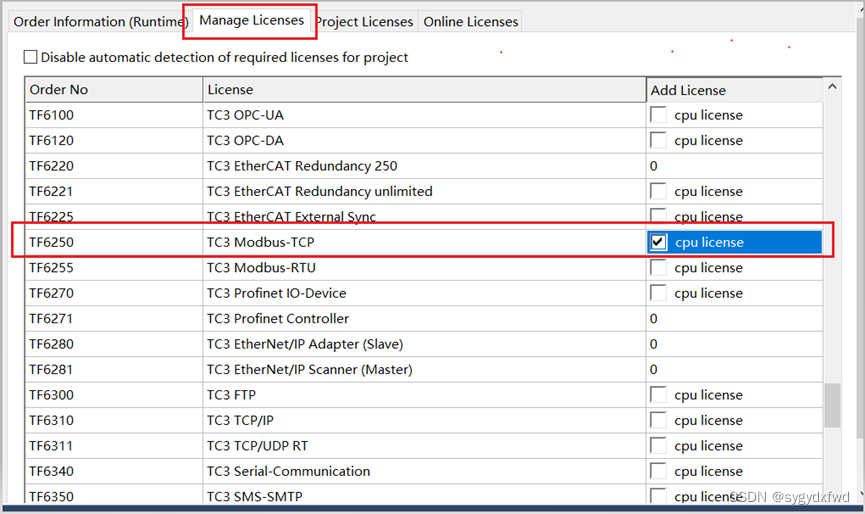This screenshot has width=865, height=514.
Task: Click the TC3 Modbus-TCP license name
Action: (260, 242)
